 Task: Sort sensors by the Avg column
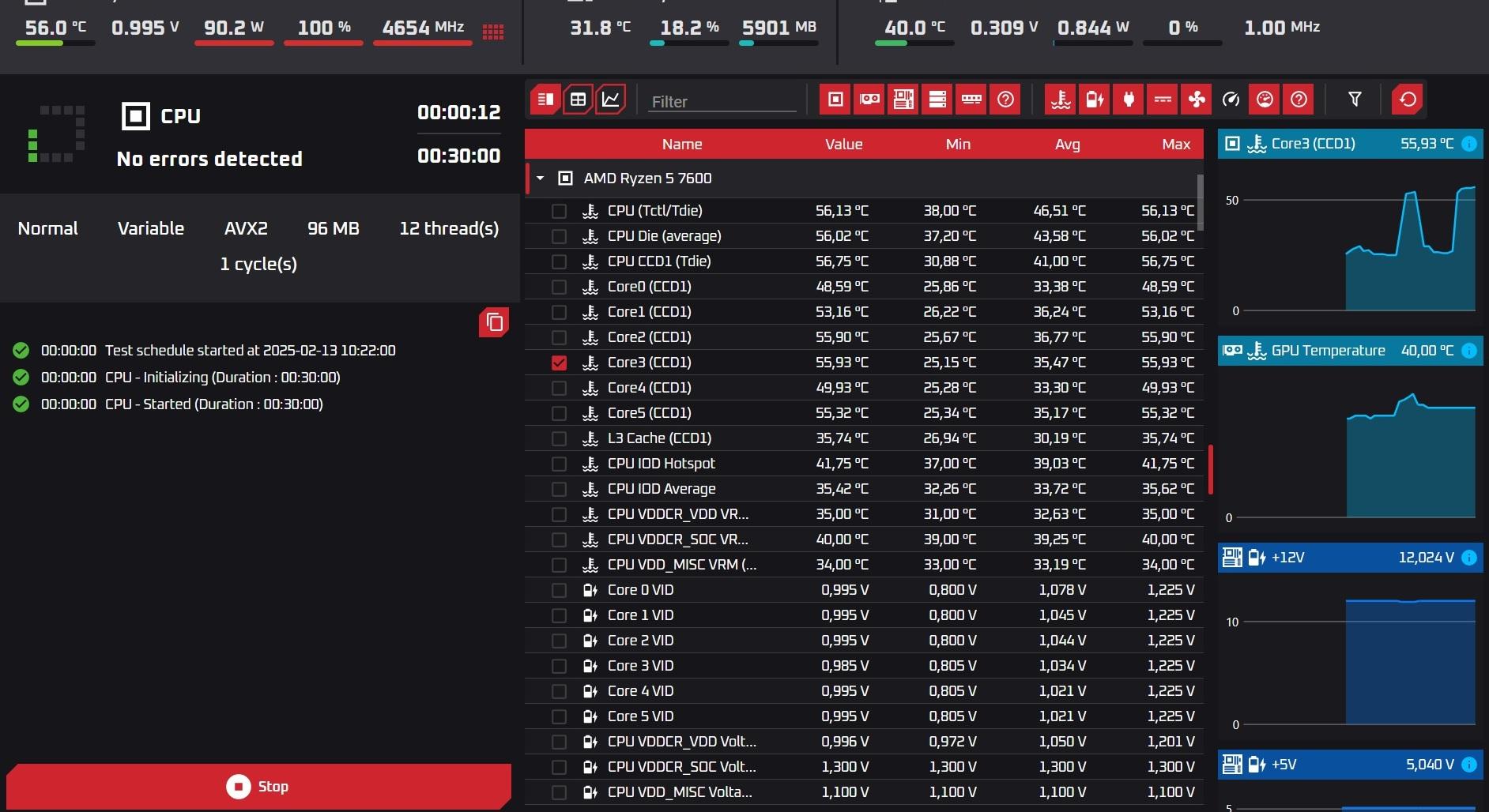(x=1067, y=145)
